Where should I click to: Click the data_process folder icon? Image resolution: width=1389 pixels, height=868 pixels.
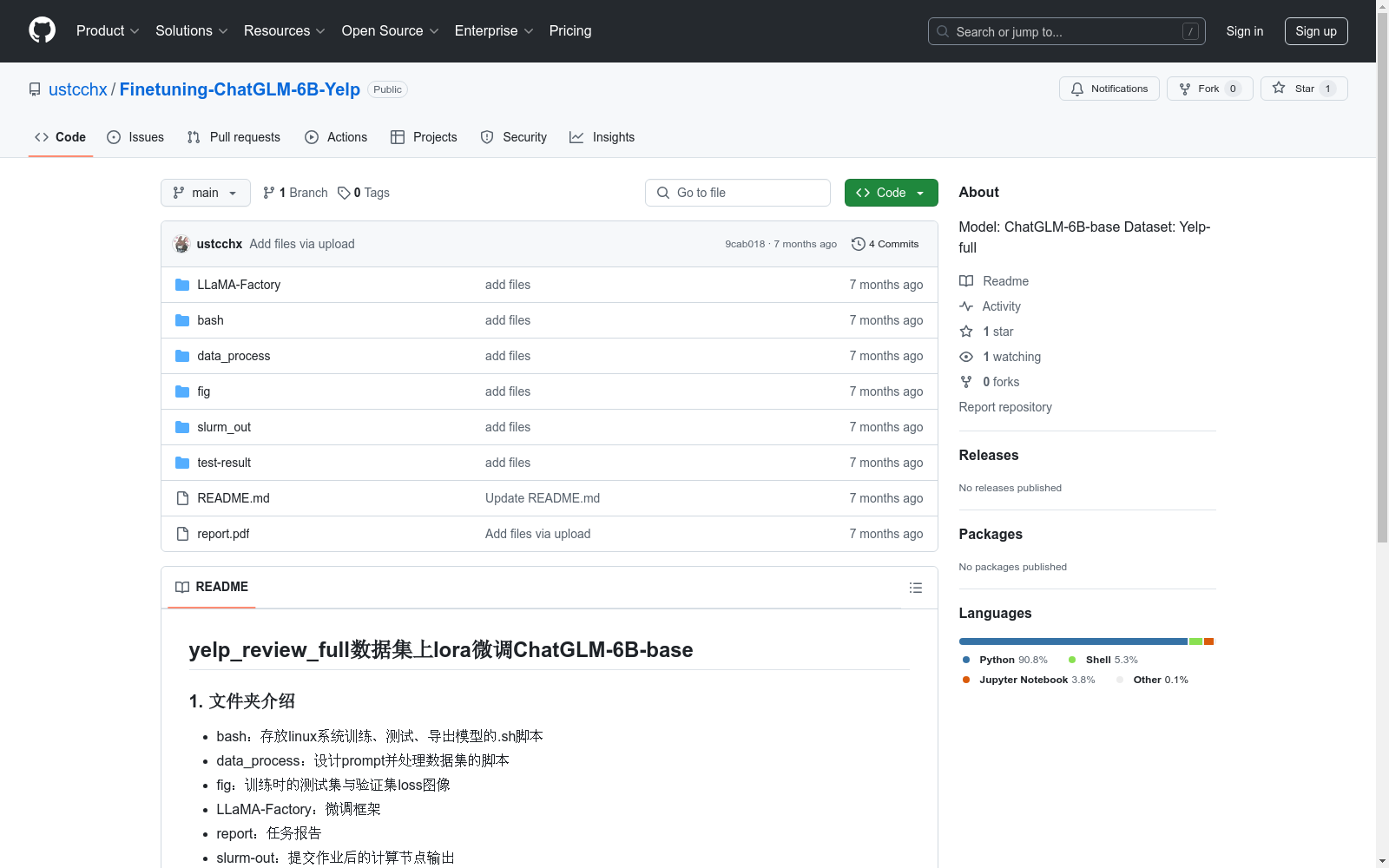click(x=182, y=356)
